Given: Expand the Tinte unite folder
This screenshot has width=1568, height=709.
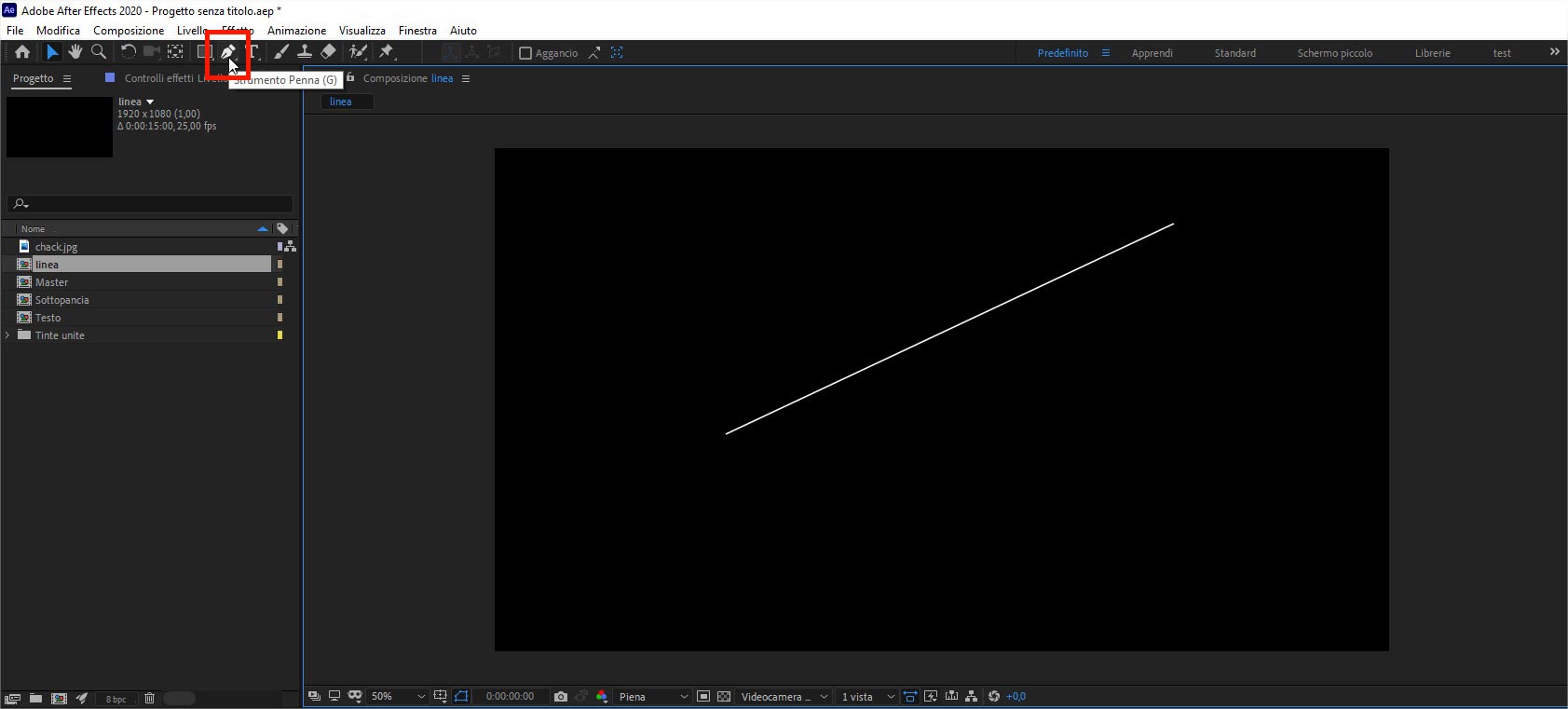Looking at the screenshot, I should [x=8, y=335].
